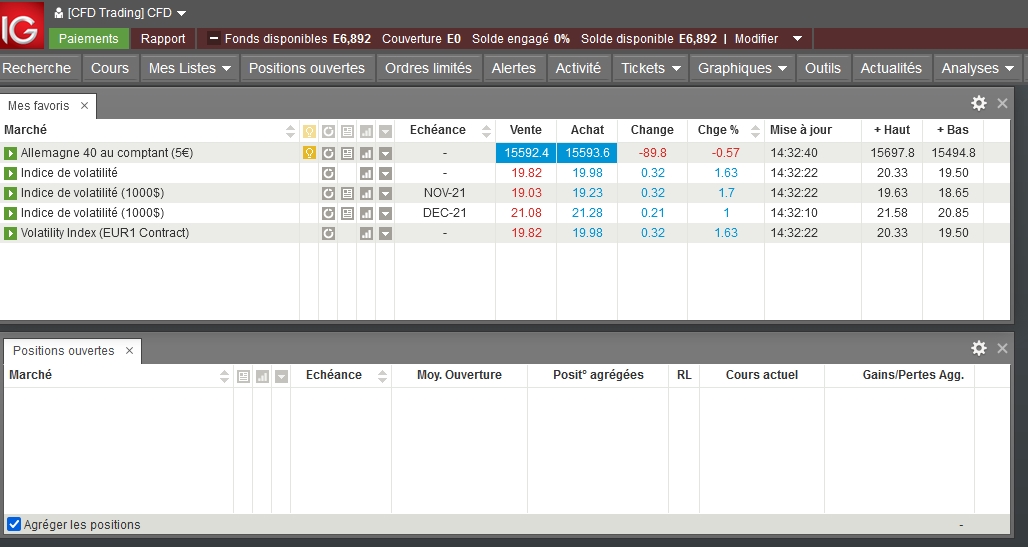Click the green arrow beside plain Indice de volatilité
The image size is (1028, 547).
(x=10, y=173)
